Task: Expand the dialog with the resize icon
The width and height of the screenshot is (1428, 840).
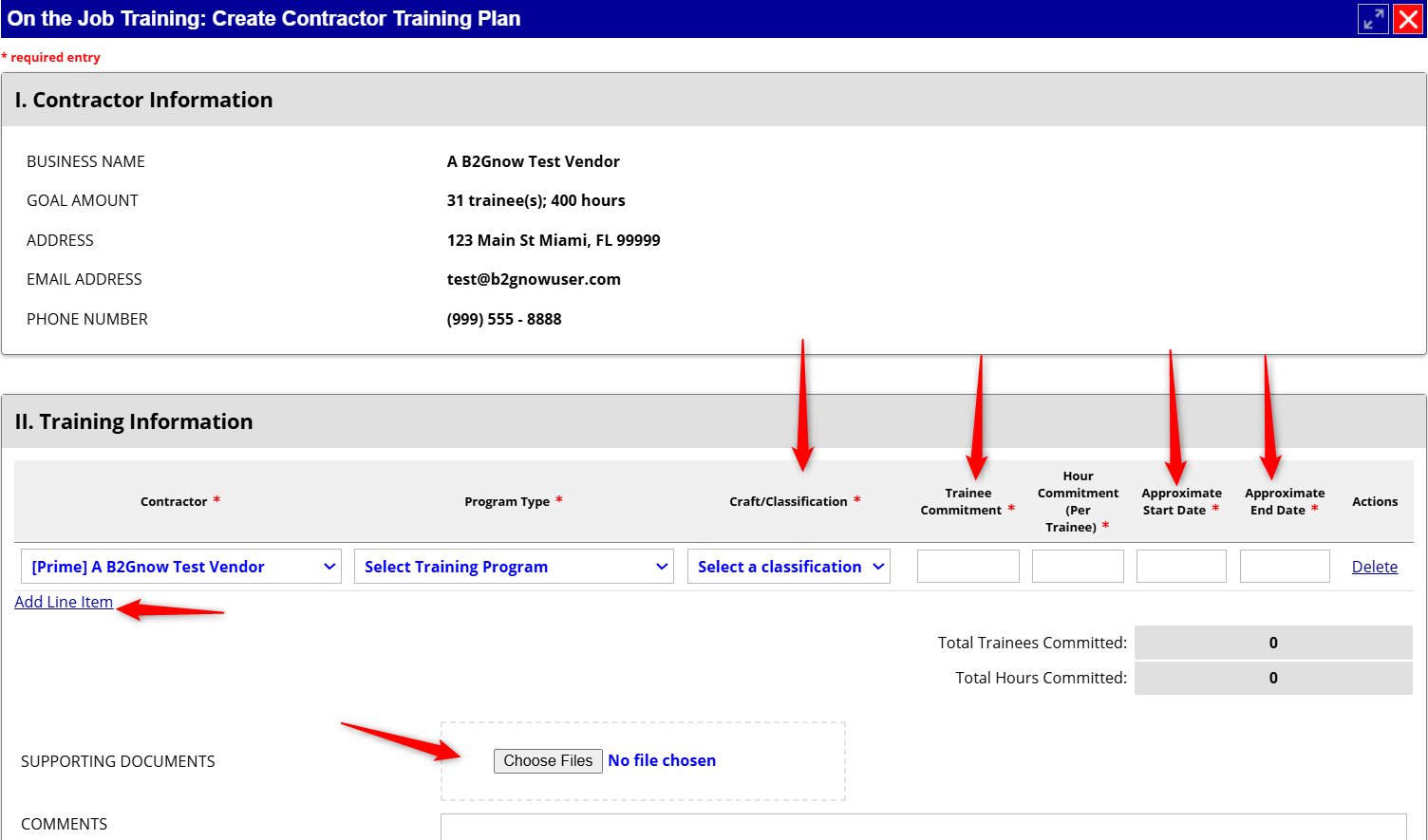Action: click(x=1373, y=19)
